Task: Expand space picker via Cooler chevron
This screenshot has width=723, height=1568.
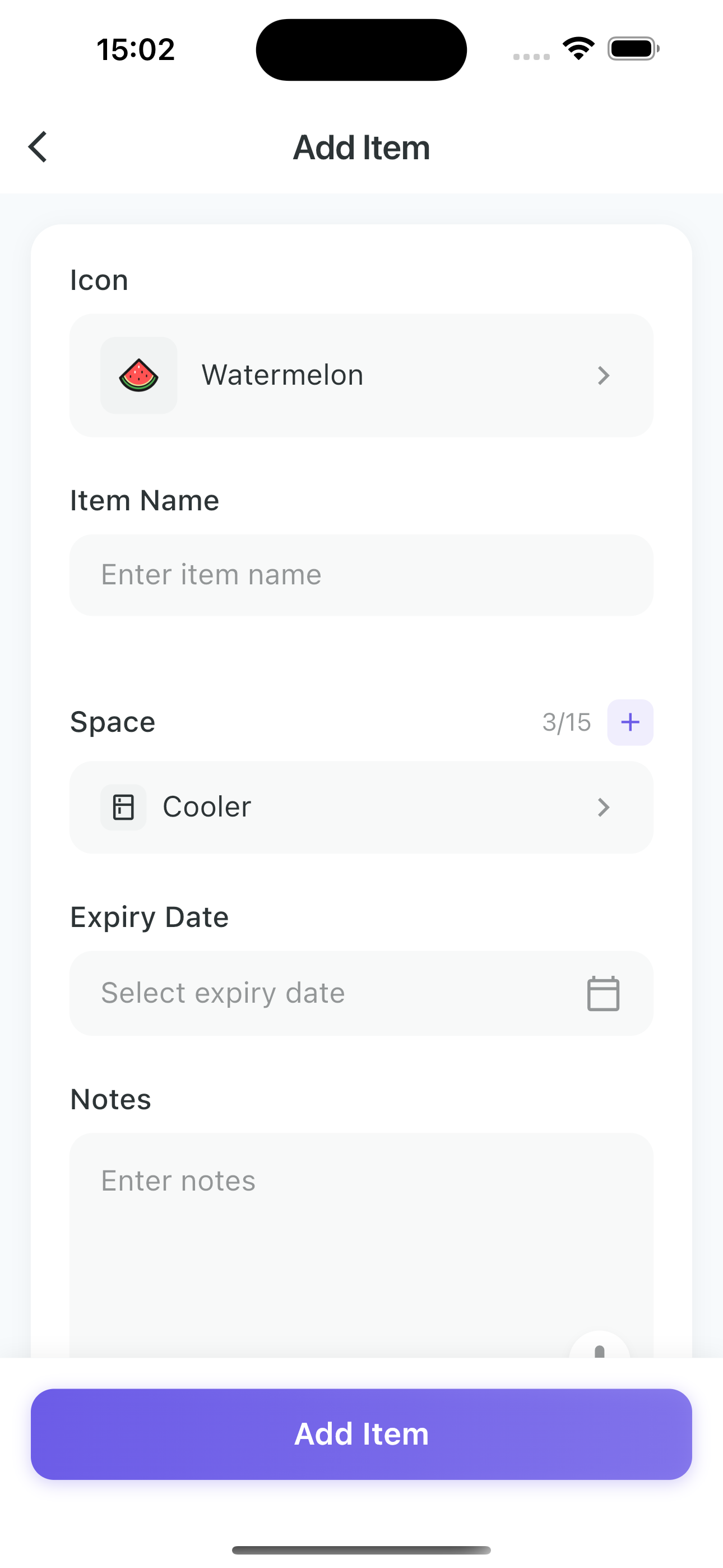Action: [x=603, y=807]
